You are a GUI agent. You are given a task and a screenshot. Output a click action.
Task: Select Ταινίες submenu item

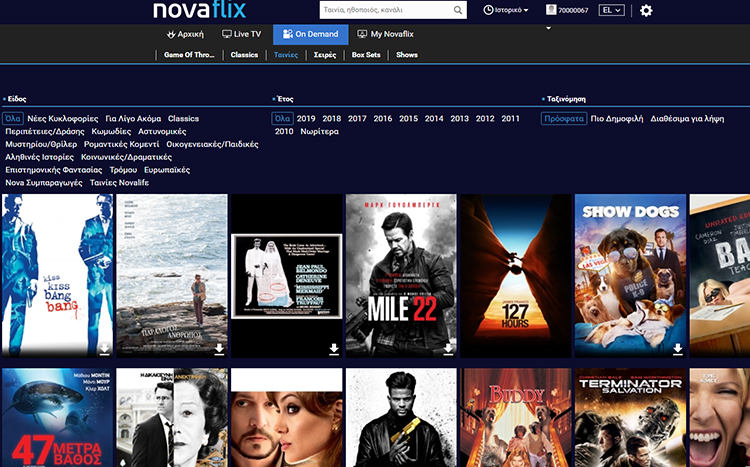point(286,55)
